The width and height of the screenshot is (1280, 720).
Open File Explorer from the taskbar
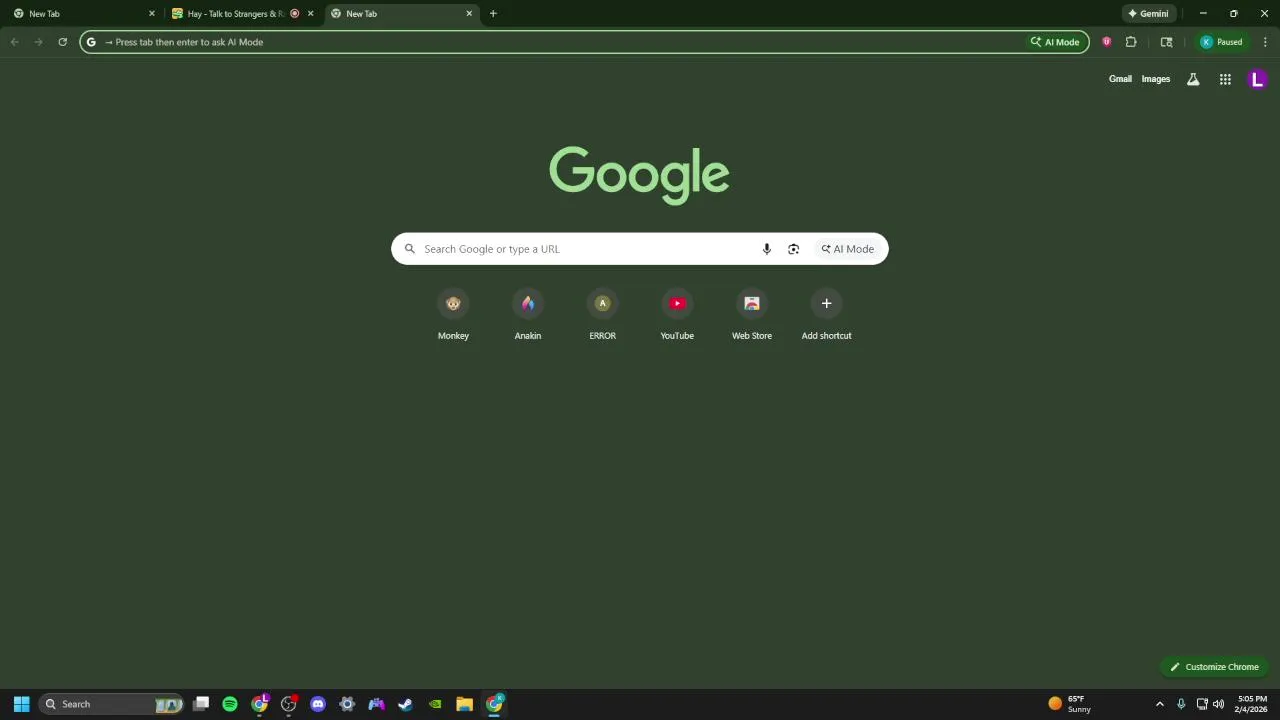coord(464,704)
